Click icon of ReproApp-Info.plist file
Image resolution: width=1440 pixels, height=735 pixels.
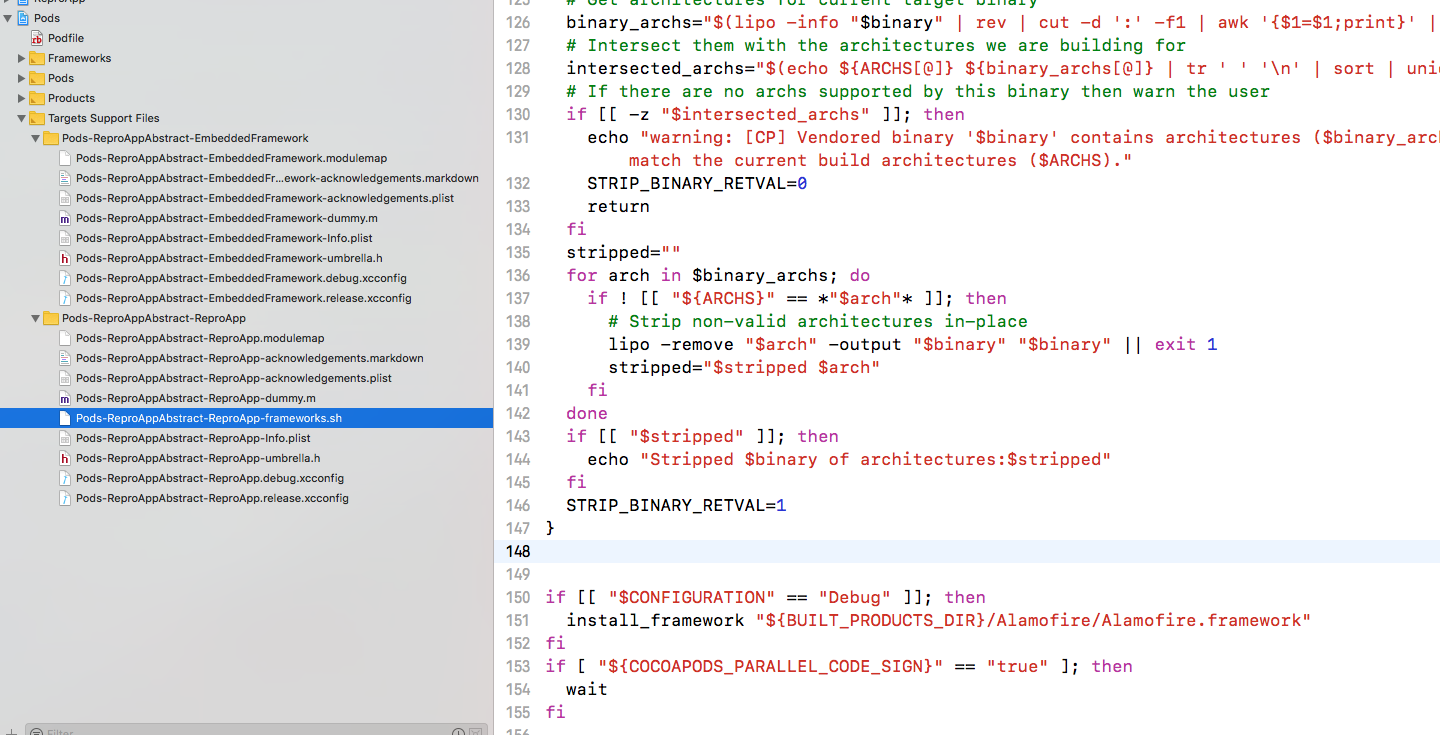coord(65,438)
